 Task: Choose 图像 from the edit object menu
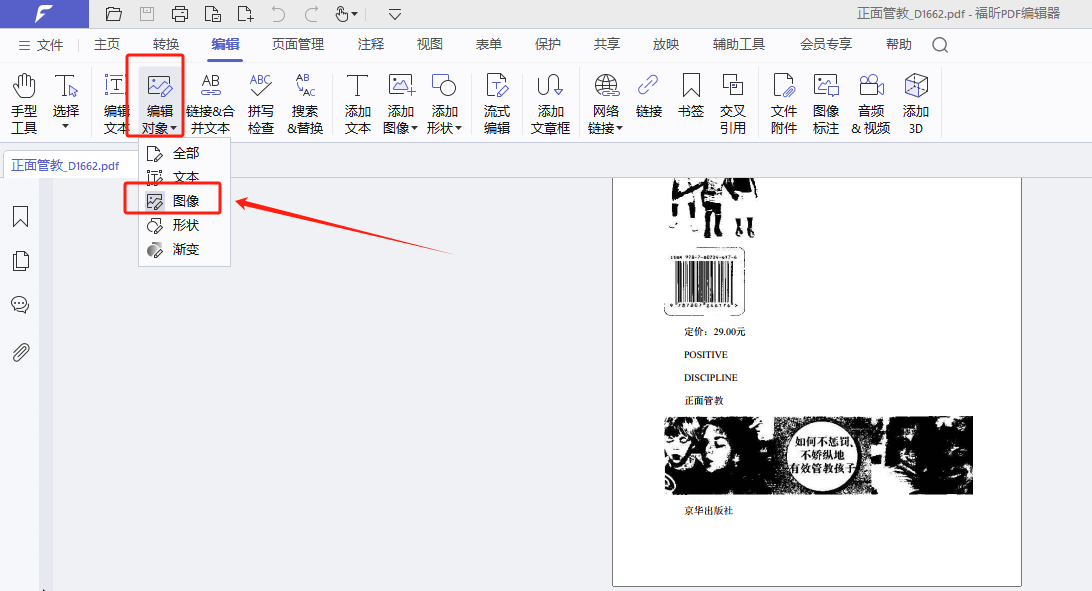coord(185,201)
